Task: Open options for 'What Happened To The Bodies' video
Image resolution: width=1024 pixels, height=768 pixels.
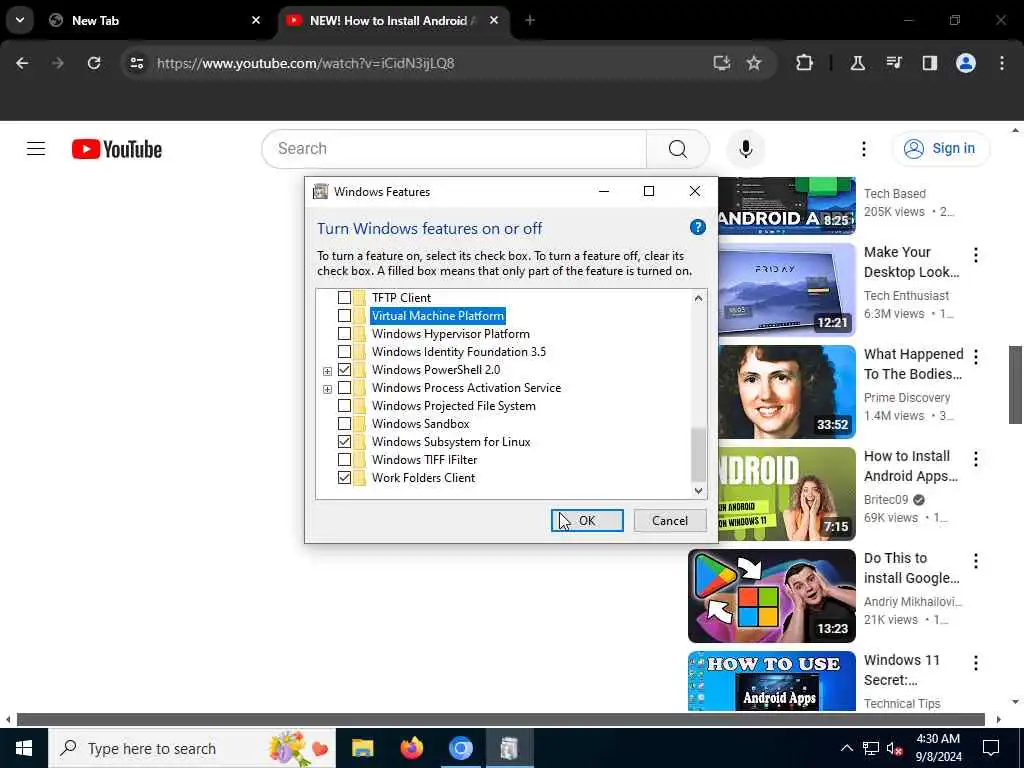Action: pyautogui.click(x=976, y=357)
